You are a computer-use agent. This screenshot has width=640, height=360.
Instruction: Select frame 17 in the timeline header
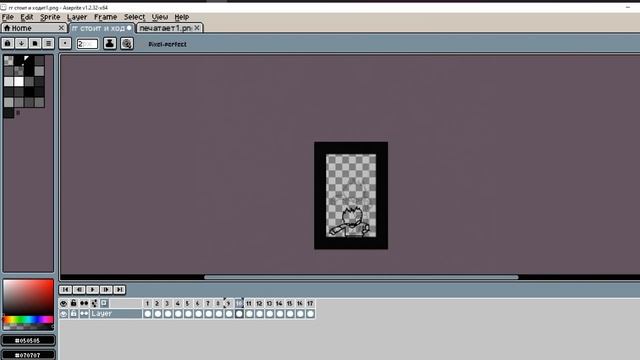[x=310, y=303]
